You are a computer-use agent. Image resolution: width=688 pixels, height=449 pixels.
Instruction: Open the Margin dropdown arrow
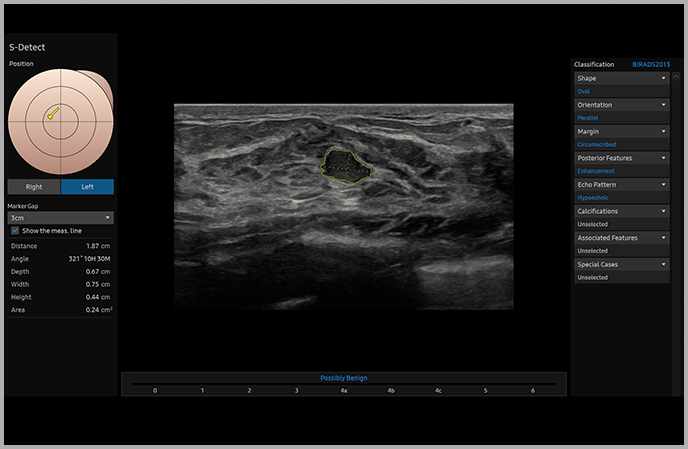coord(663,131)
